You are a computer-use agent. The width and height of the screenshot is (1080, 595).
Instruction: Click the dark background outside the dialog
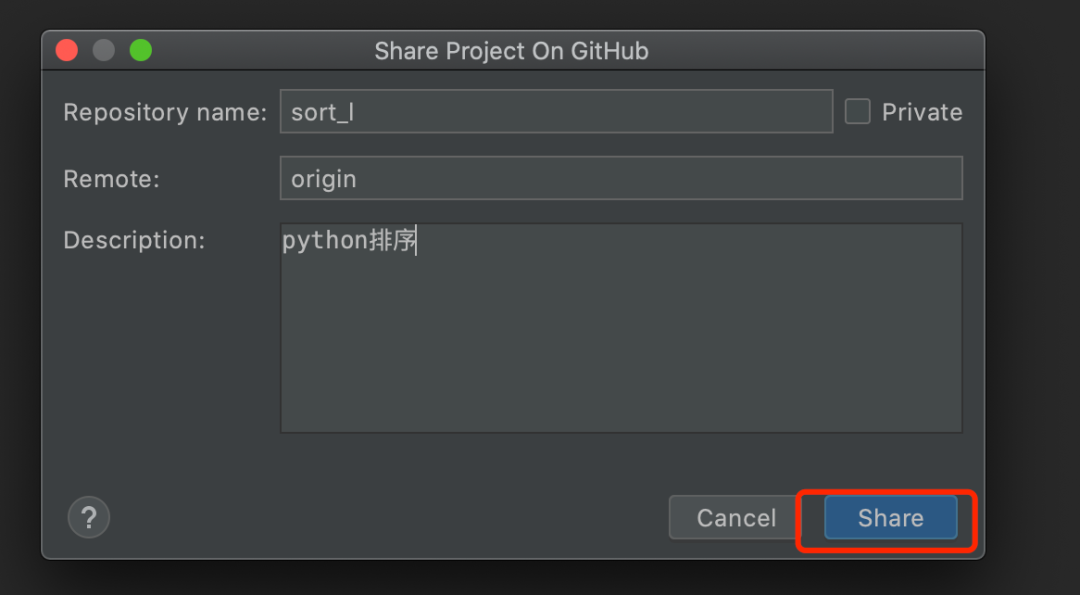point(1030,300)
